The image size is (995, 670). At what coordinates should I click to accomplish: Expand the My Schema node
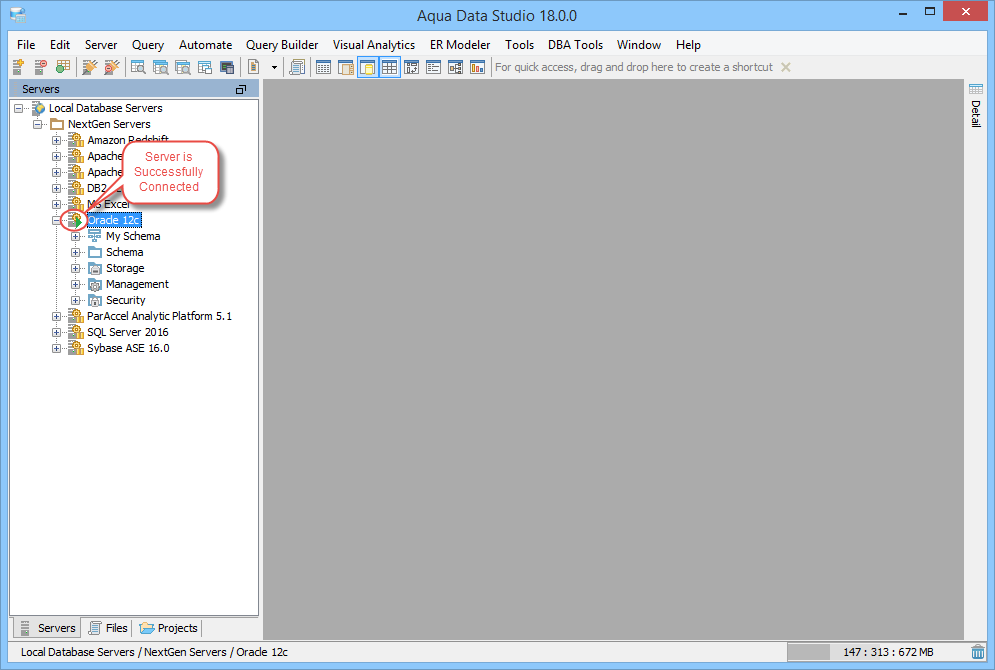(x=76, y=236)
